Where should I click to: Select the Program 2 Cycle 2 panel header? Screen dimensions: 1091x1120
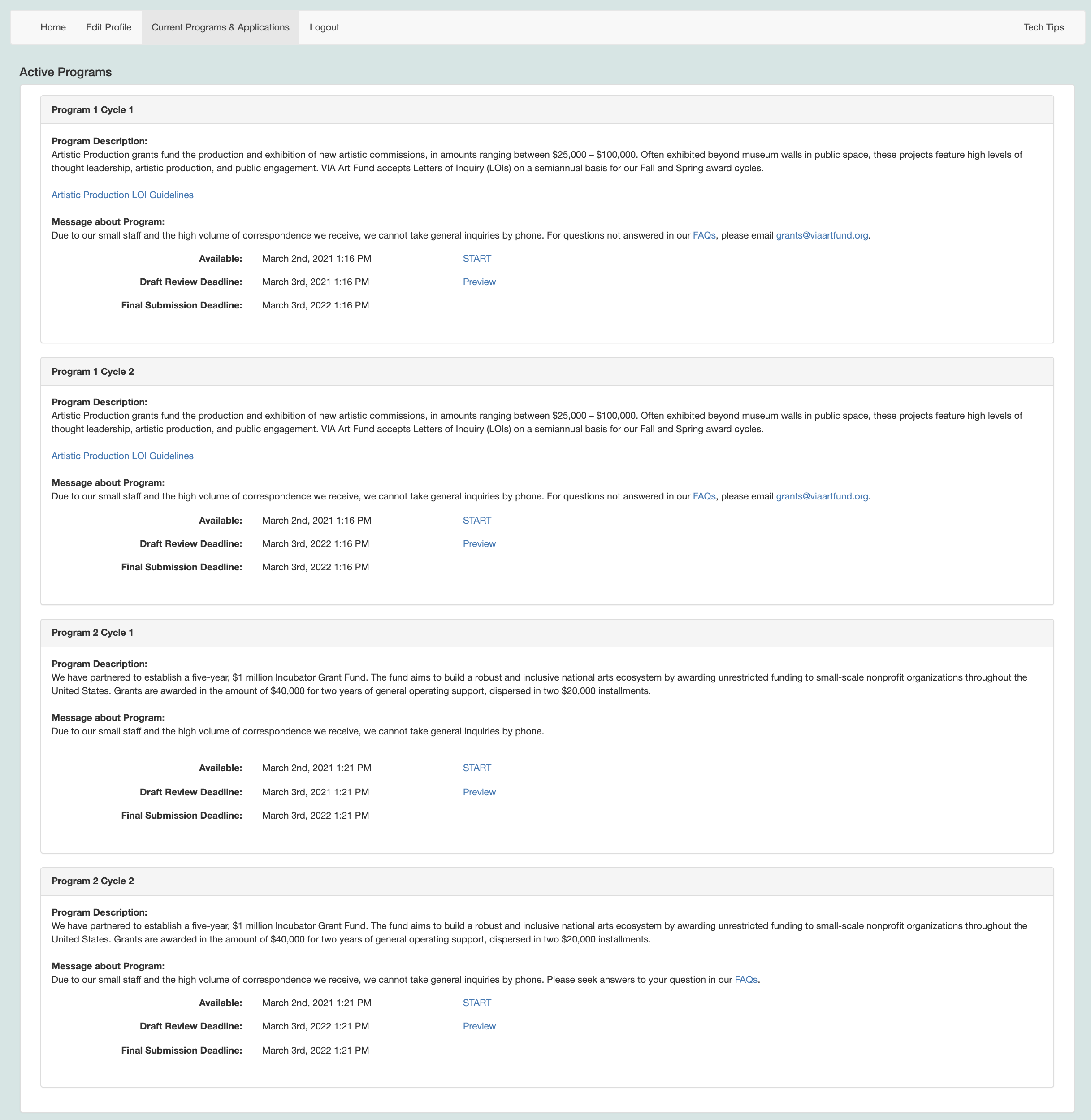pyautogui.click(x=547, y=881)
